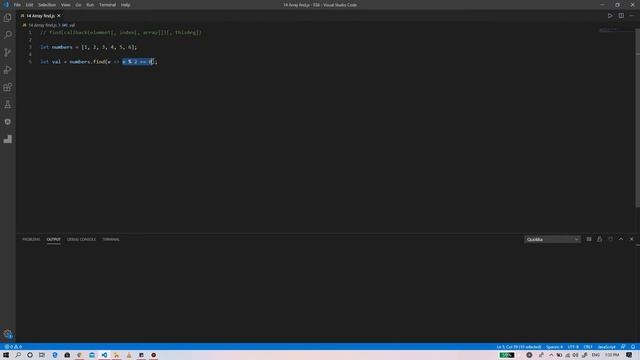This screenshot has width=640, height=360.
Task: Open the Run menu
Action: click(x=90, y=5)
